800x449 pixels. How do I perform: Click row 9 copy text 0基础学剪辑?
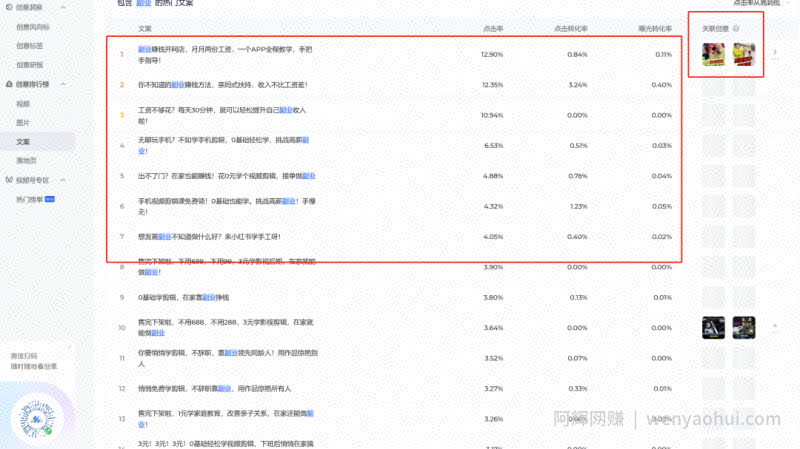tap(183, 297)
